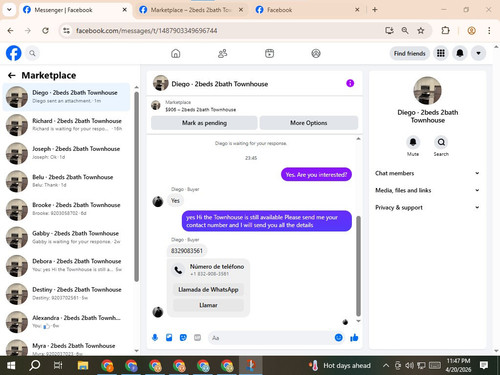Open Richard 2beds 2bath Townhouse chat

click(x=66, y=125)
